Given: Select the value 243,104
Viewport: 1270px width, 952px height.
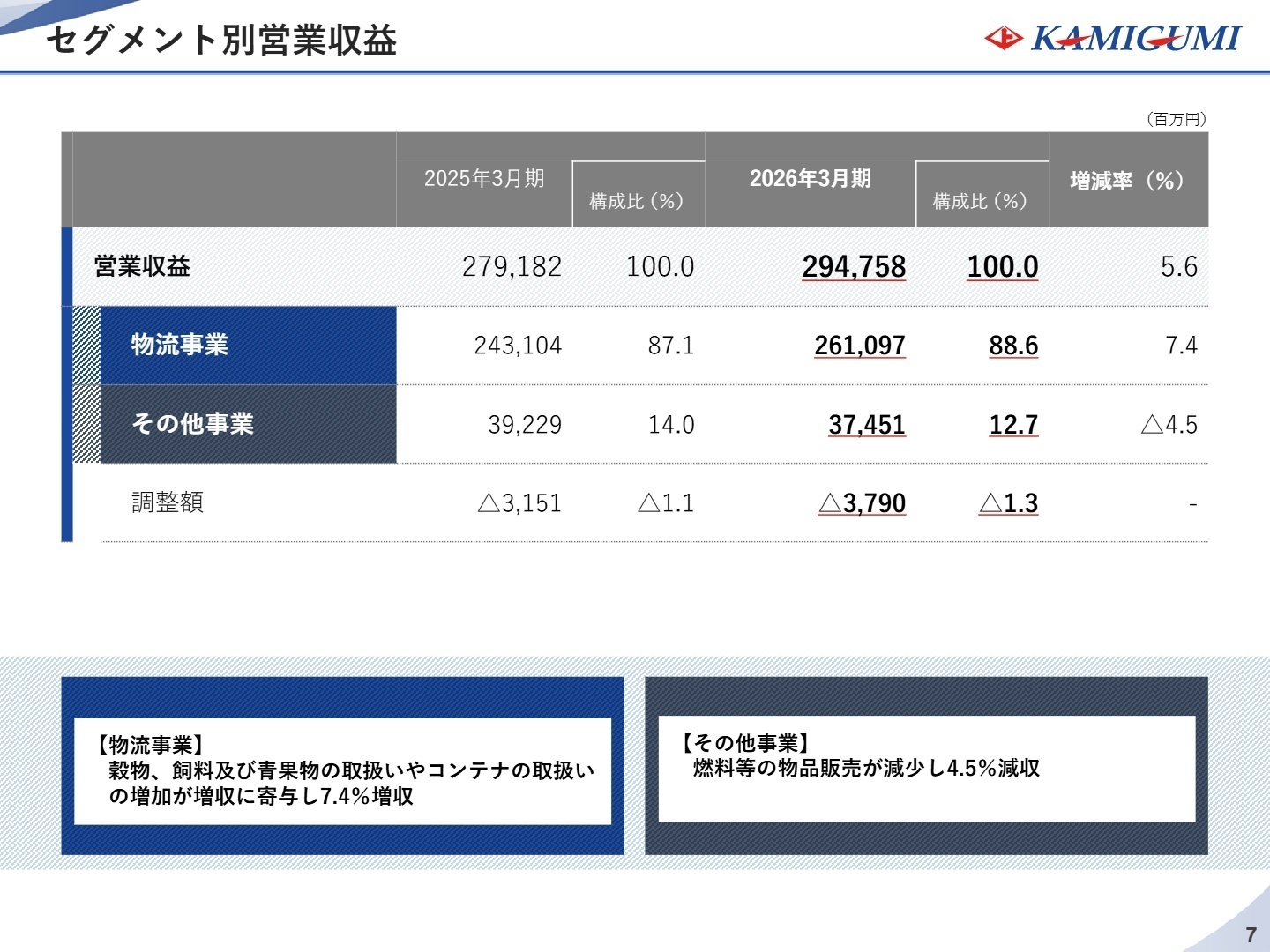Looking at the screenshot, I should 518,345.
